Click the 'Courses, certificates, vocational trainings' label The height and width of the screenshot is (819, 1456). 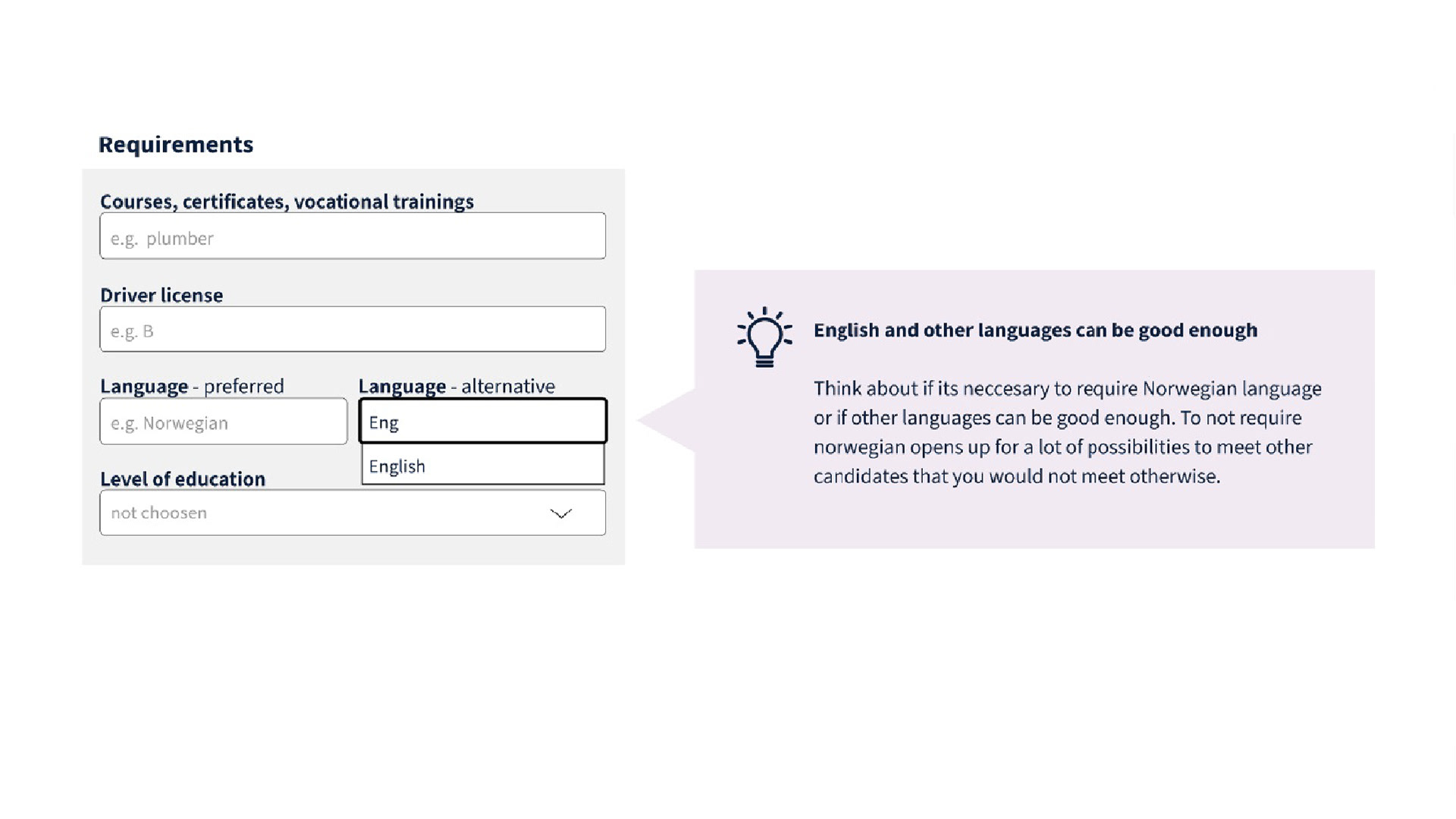(x=287, y=202)
